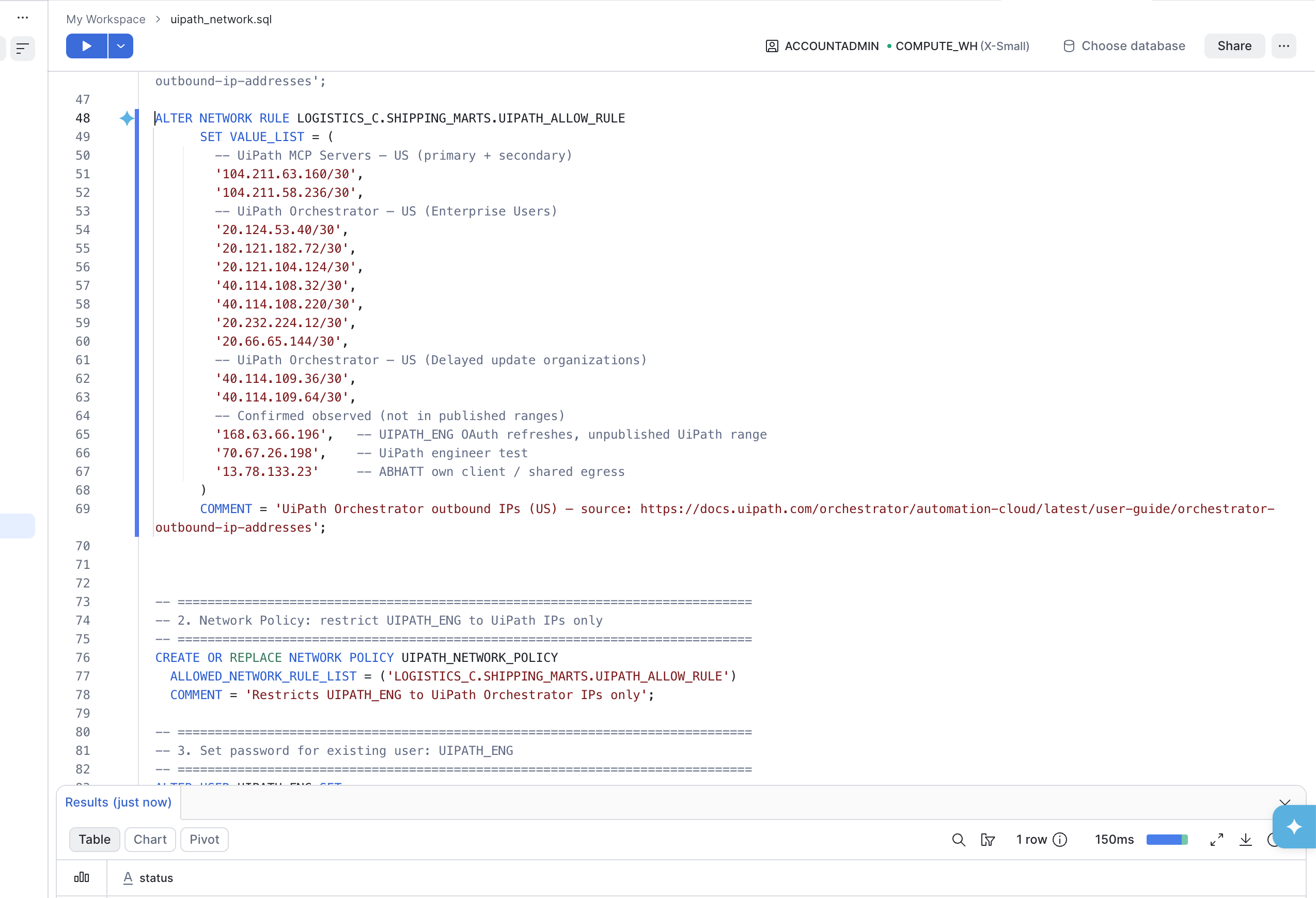Place cursor on ALTER NETWORK RULE line
The width and height of the screenshot is (1316, 898).
390,118
